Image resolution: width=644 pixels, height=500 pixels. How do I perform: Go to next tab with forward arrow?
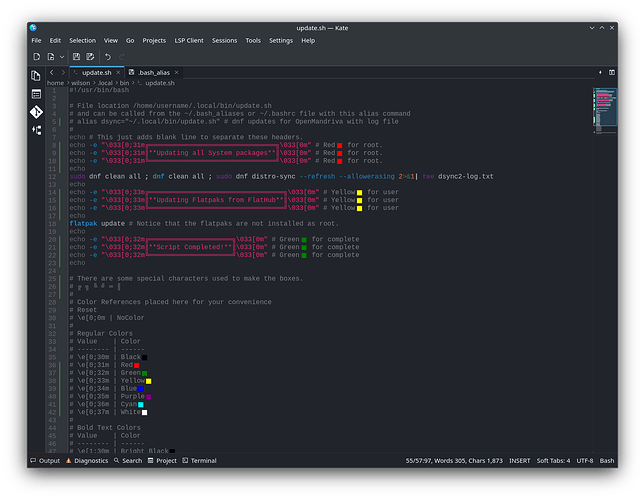[63, 72]
